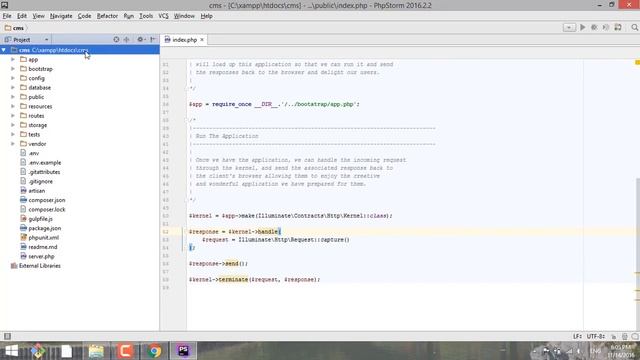The width and height of the screenshot is (640, 360).
Task: Expand the app folder
Action: (13, 59)
